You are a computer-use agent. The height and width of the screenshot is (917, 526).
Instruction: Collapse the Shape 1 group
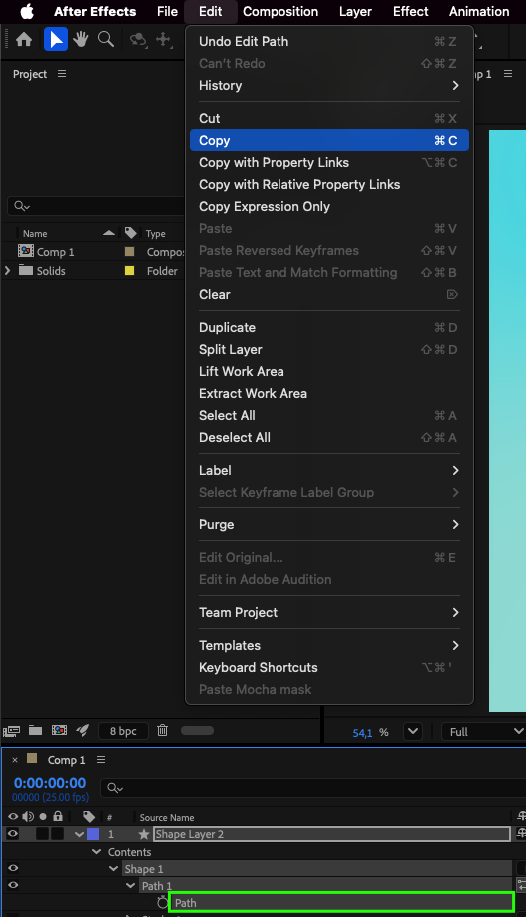coord(114,868)
